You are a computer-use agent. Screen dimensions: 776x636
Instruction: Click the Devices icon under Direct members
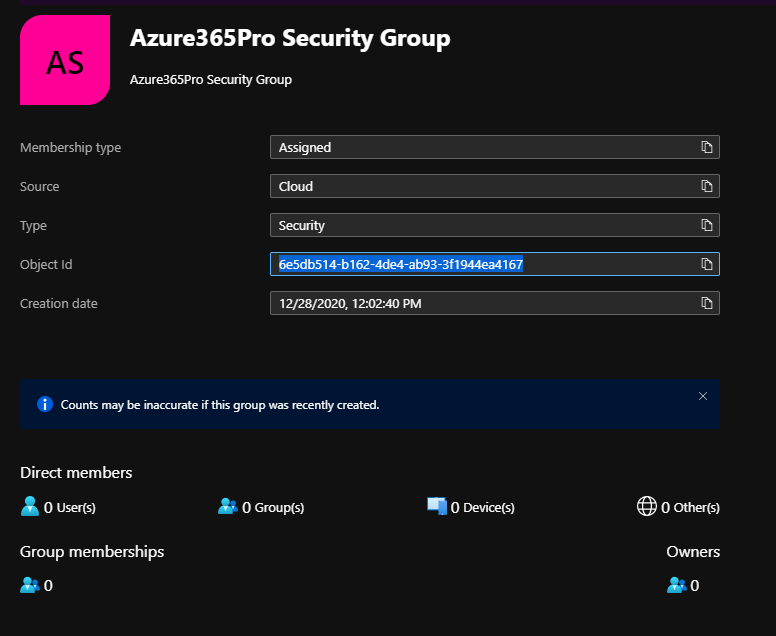coord(437,506)
